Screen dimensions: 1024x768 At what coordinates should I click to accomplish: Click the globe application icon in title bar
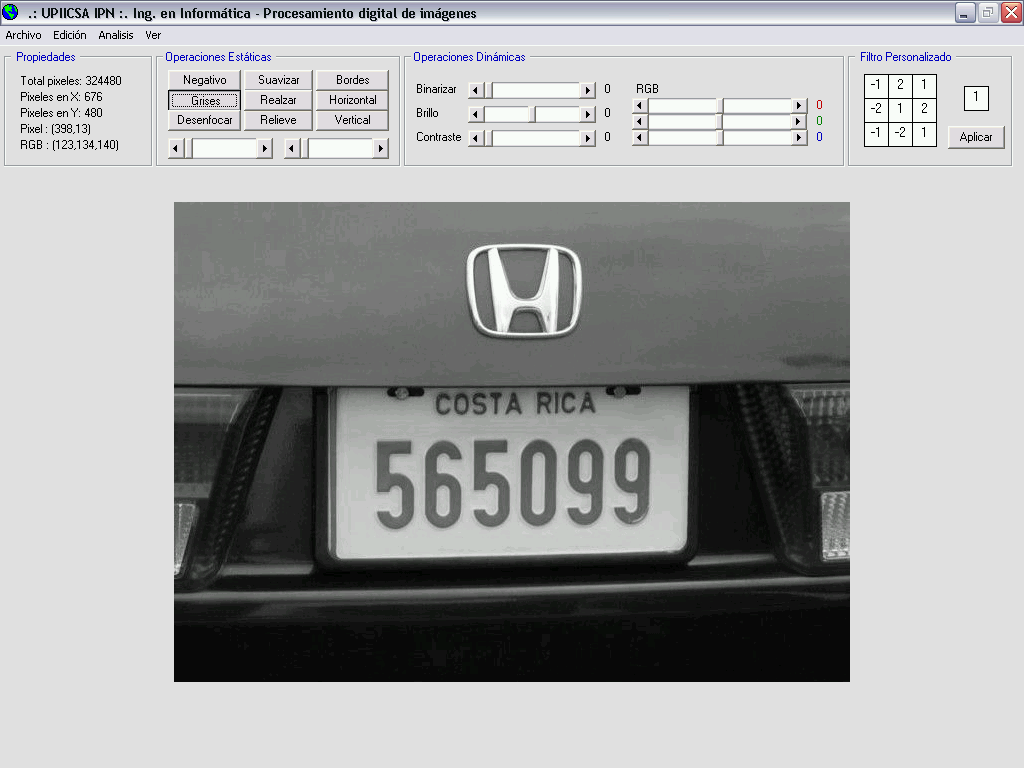point(10,12)
